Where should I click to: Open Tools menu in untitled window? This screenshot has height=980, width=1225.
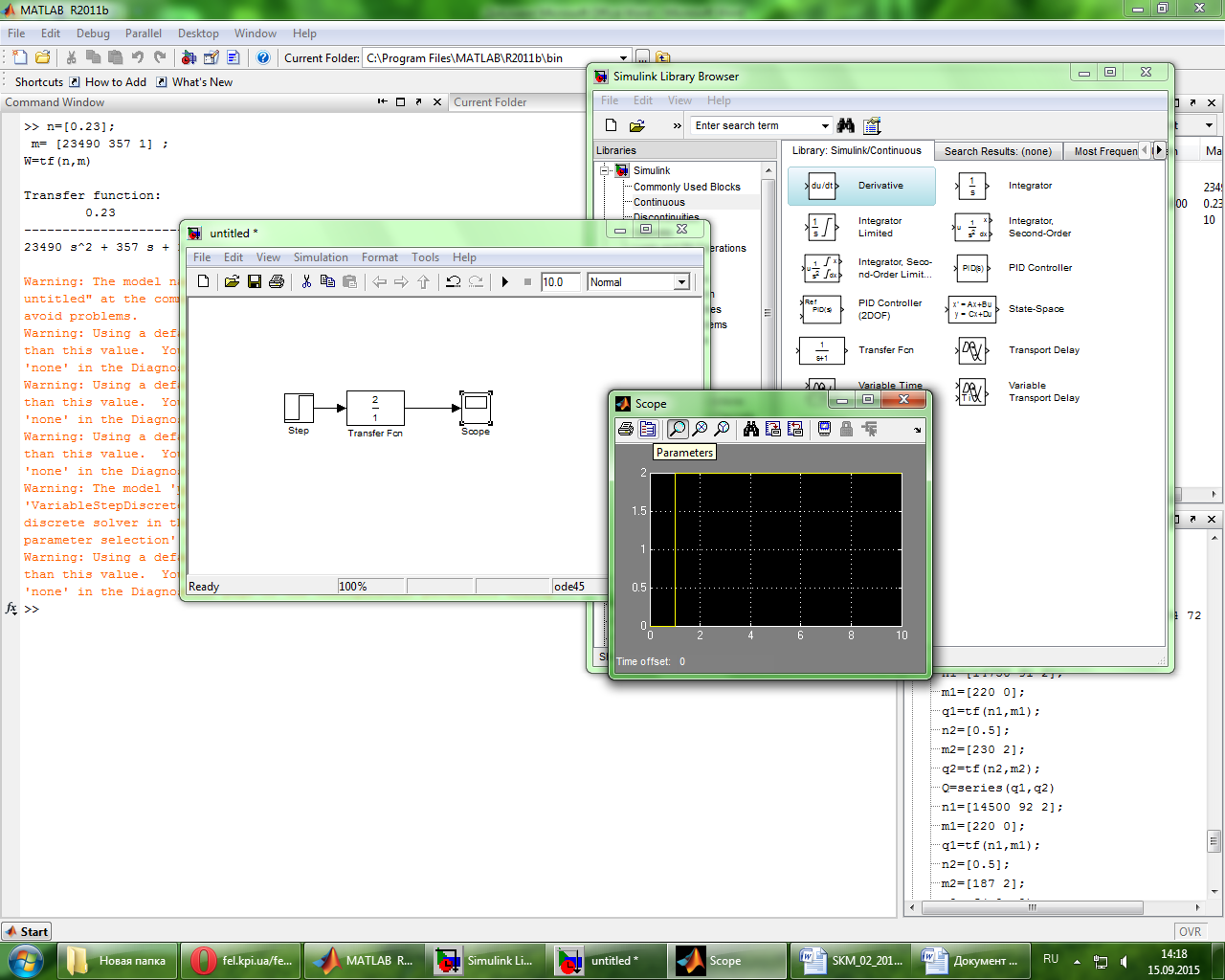426,257
